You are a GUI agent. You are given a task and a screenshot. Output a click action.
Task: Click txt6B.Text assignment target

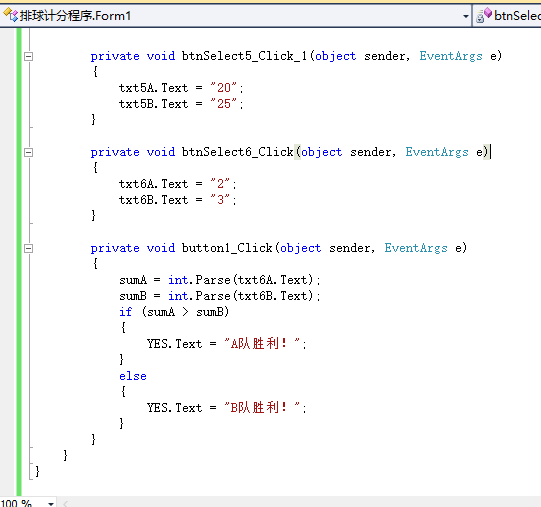pyautogui.click(x=154, y=199)
